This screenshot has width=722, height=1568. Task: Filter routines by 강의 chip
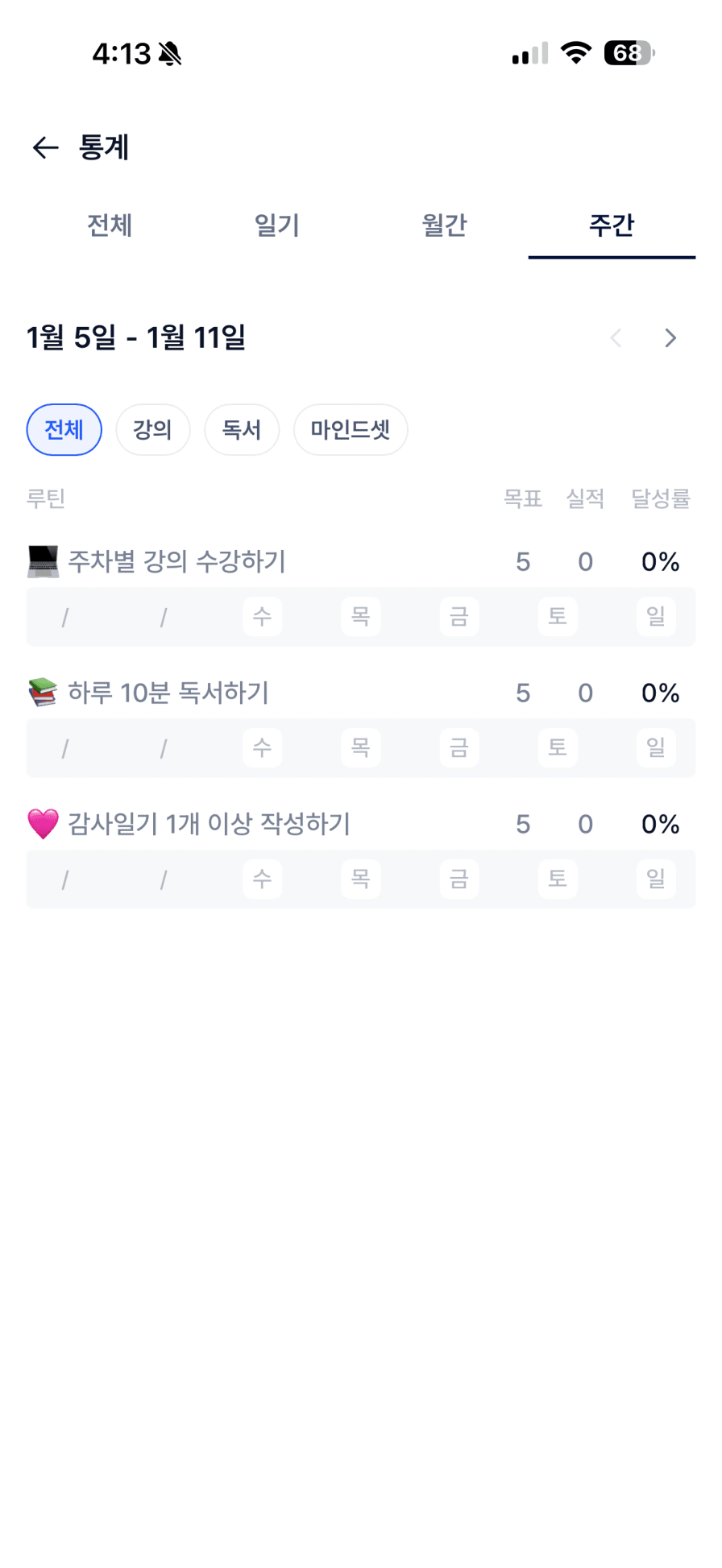tap(153, 430)
